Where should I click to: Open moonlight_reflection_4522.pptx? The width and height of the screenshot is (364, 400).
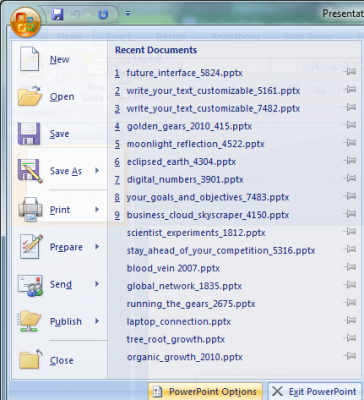tap(196, 144)
